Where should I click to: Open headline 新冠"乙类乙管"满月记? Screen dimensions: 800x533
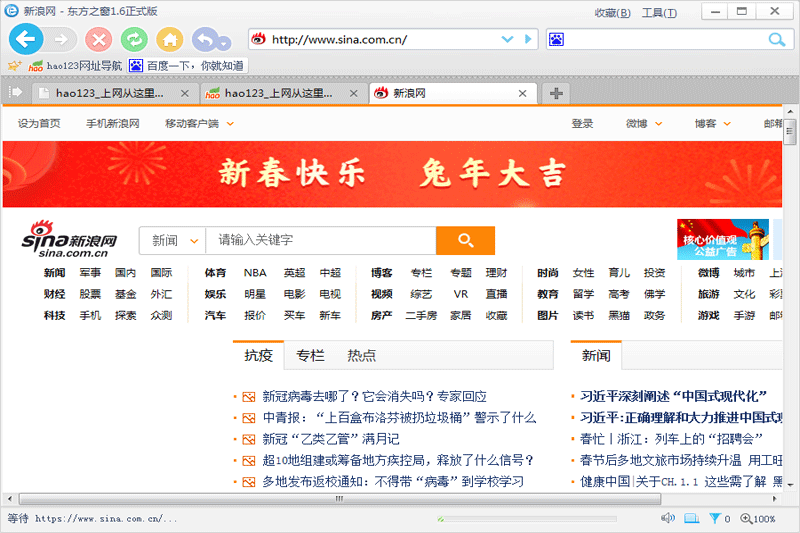[331, 439]
